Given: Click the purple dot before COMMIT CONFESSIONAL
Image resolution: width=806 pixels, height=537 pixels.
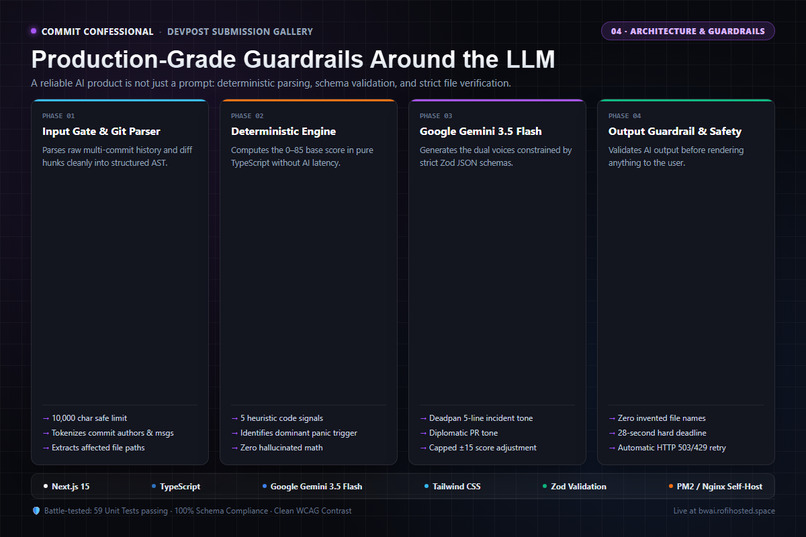Looking at the screenshot, I should tap(33, 31).
